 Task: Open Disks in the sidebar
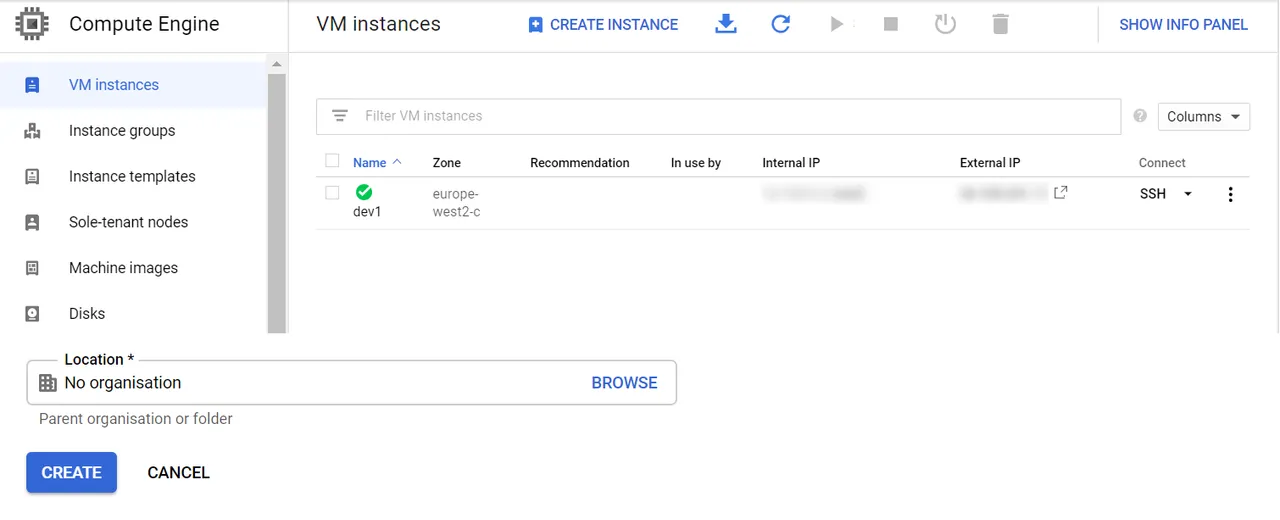[134, 314]
